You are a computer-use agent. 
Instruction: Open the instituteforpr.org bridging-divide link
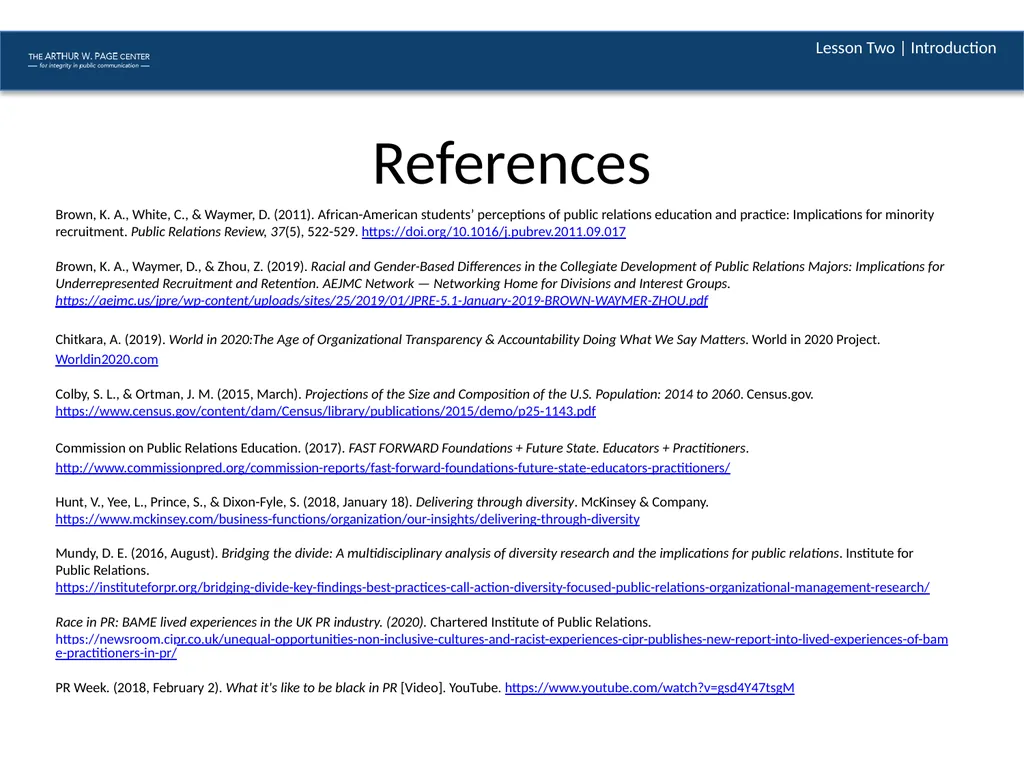tap(492, 588)
